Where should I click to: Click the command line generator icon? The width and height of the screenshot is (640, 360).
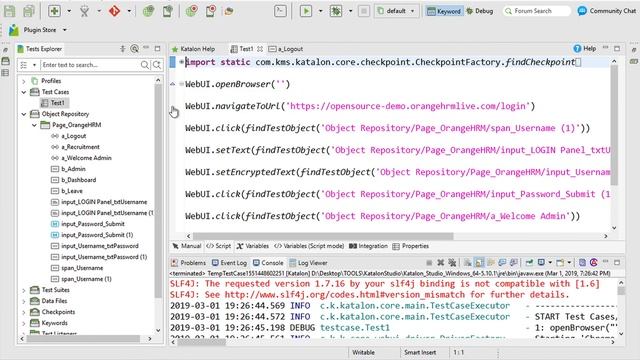280,11
